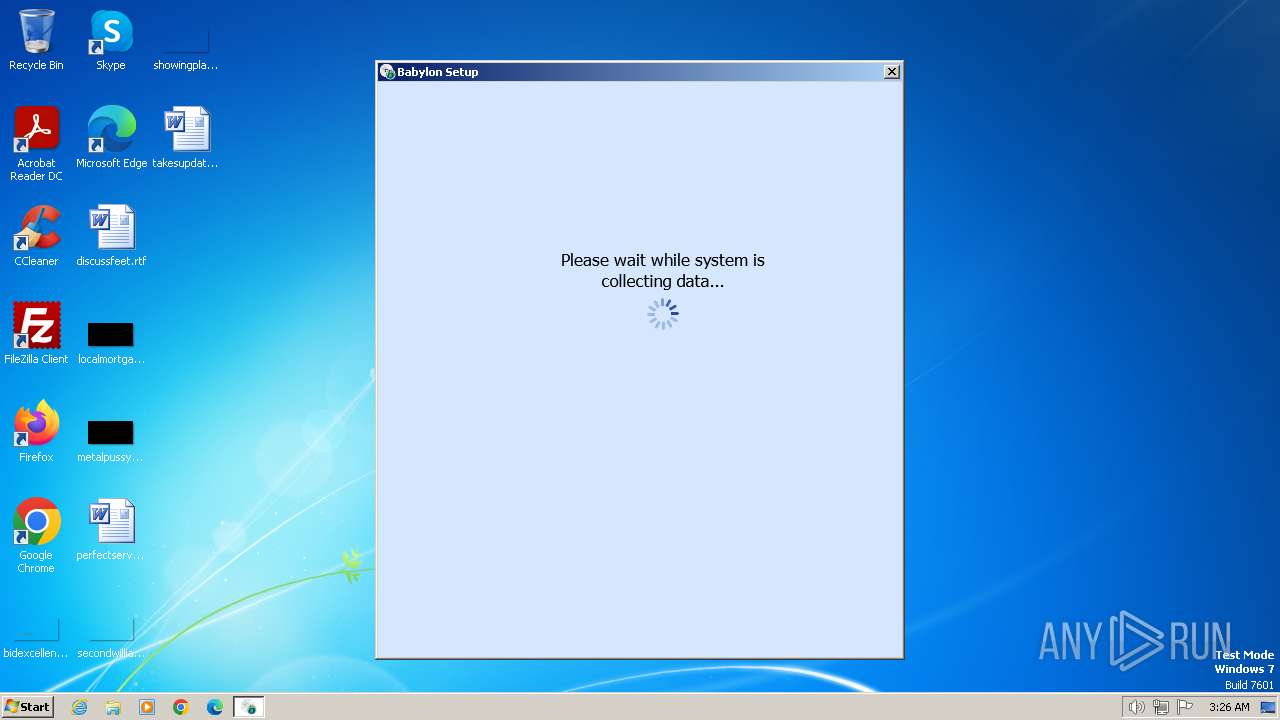This screenshot has width=1280, height=720.
Task: Click the volume speaker tray icon
Action: click(1136, 707)
